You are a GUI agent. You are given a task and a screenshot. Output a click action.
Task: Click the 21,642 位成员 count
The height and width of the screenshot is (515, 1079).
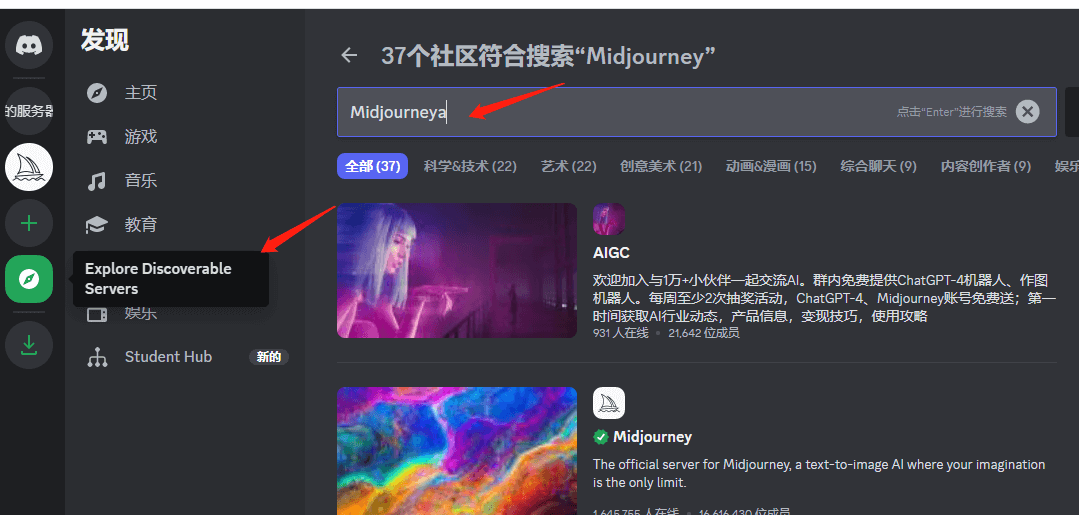click(704, 333)
